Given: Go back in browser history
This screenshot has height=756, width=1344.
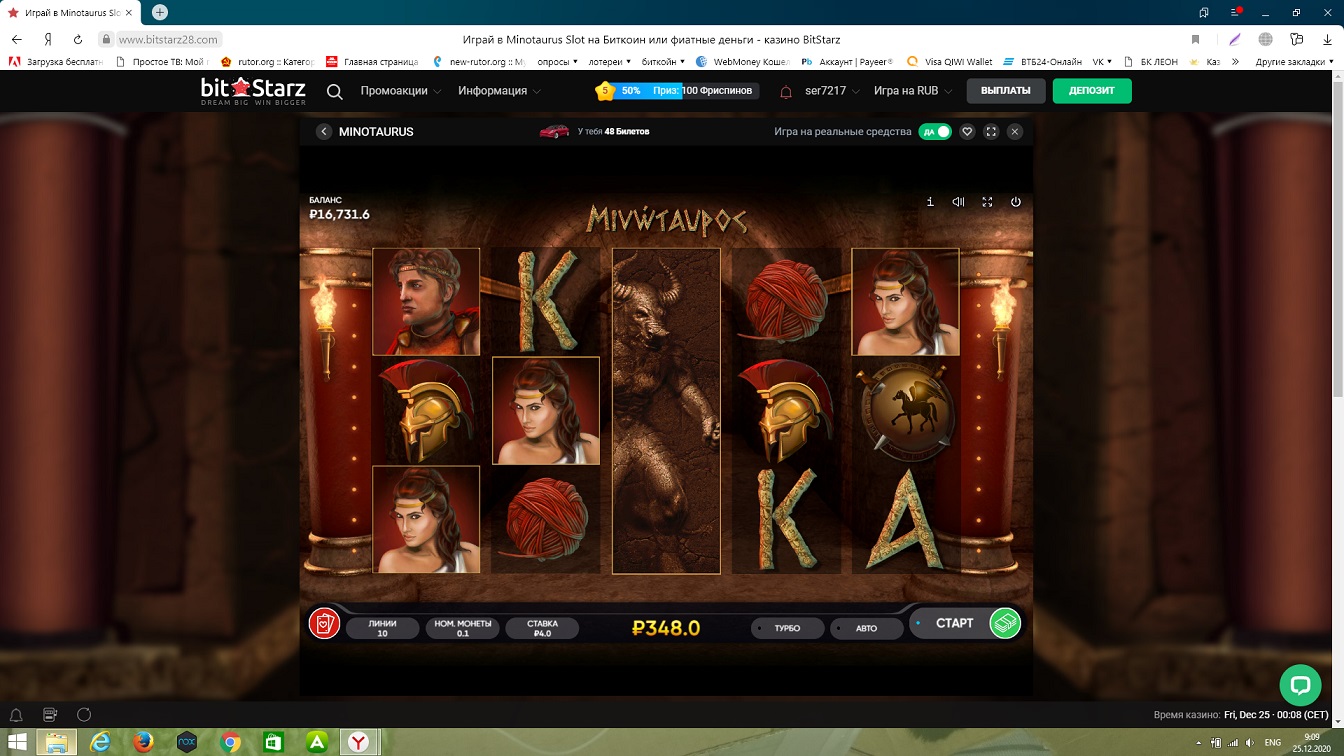Looking at the screenshot, I should point(17,39).
